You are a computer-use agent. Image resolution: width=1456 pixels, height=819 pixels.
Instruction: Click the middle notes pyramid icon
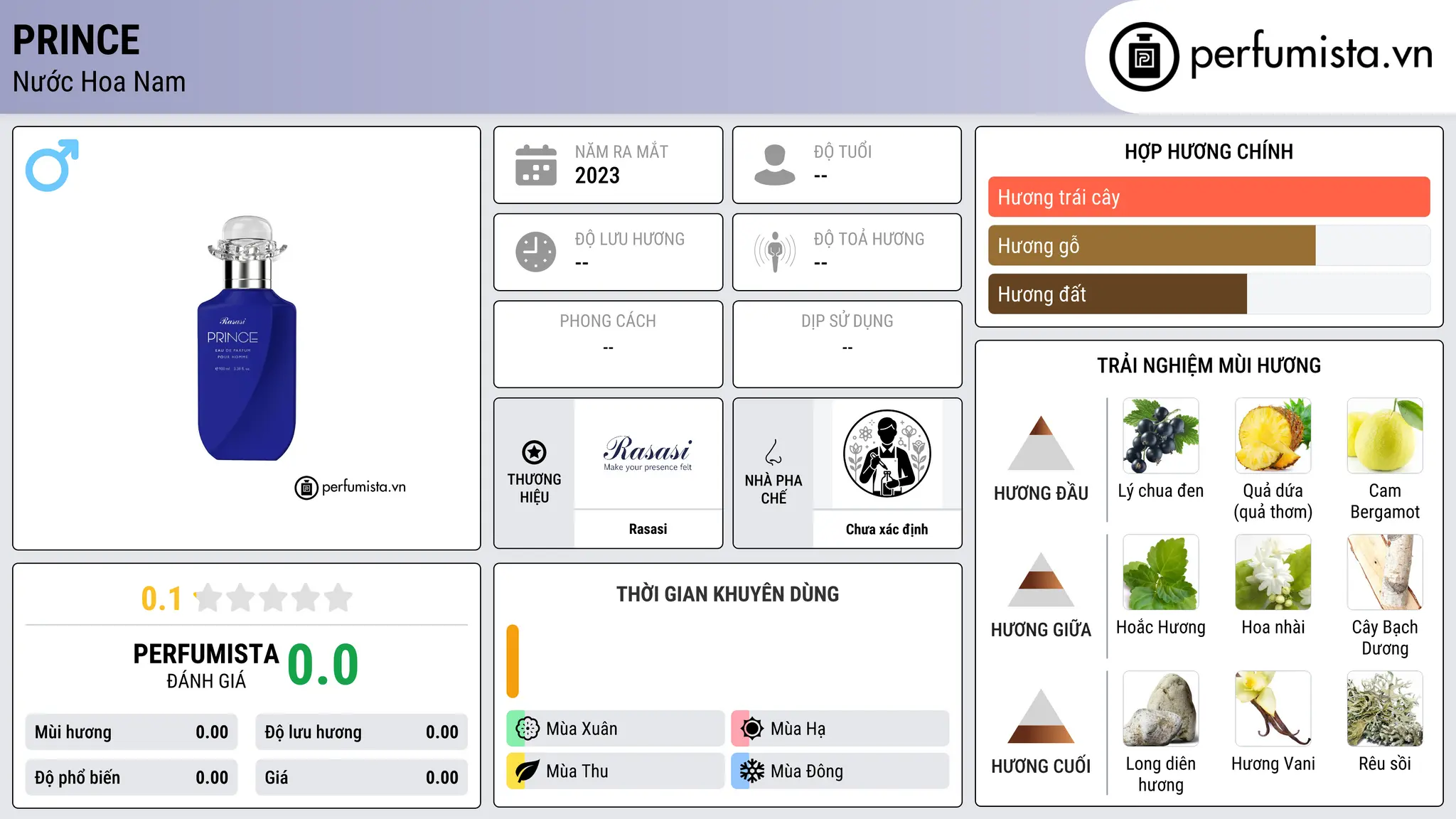1041,579
